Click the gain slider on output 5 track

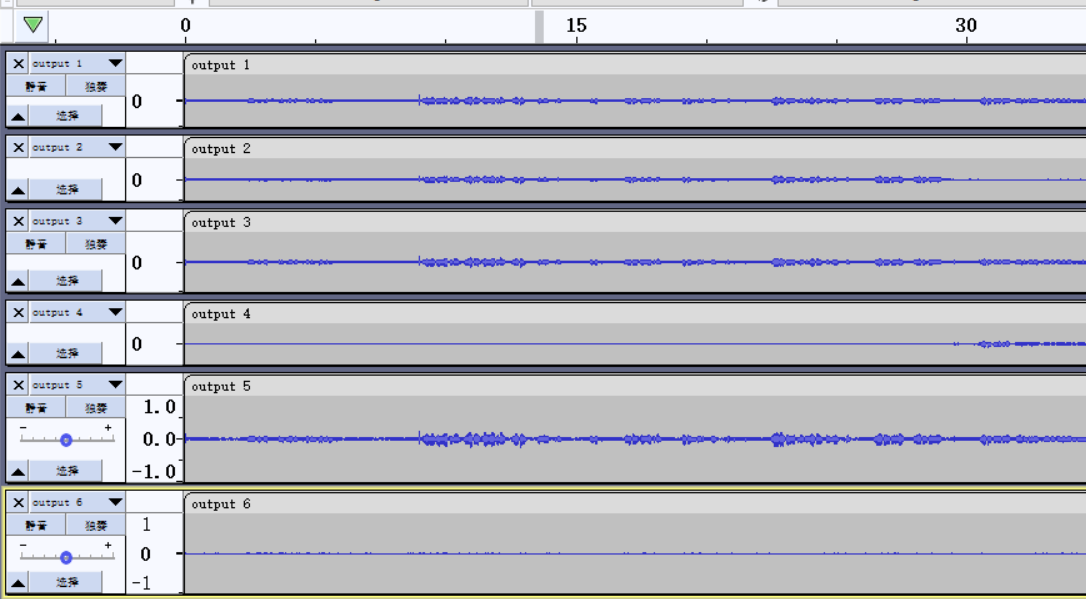click(66, 440)
